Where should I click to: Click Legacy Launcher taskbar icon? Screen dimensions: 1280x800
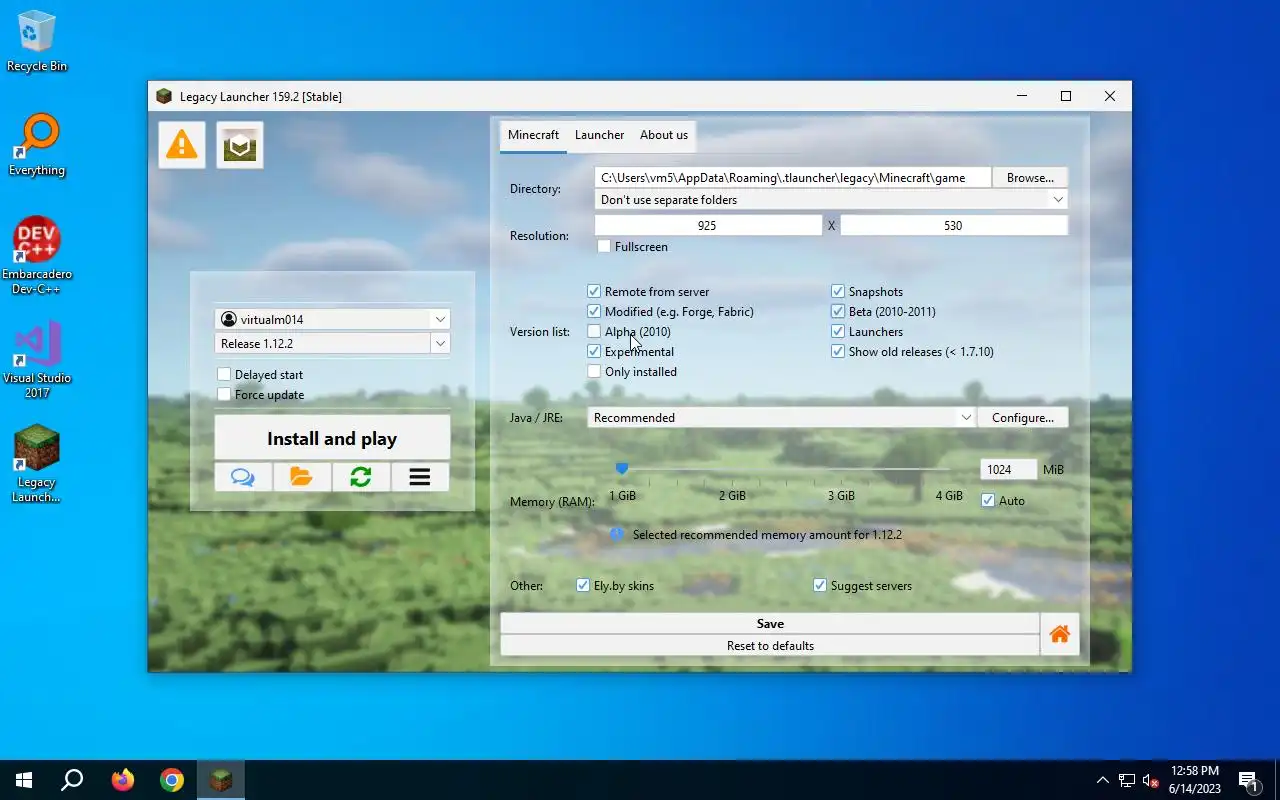[x=221, y=780]
